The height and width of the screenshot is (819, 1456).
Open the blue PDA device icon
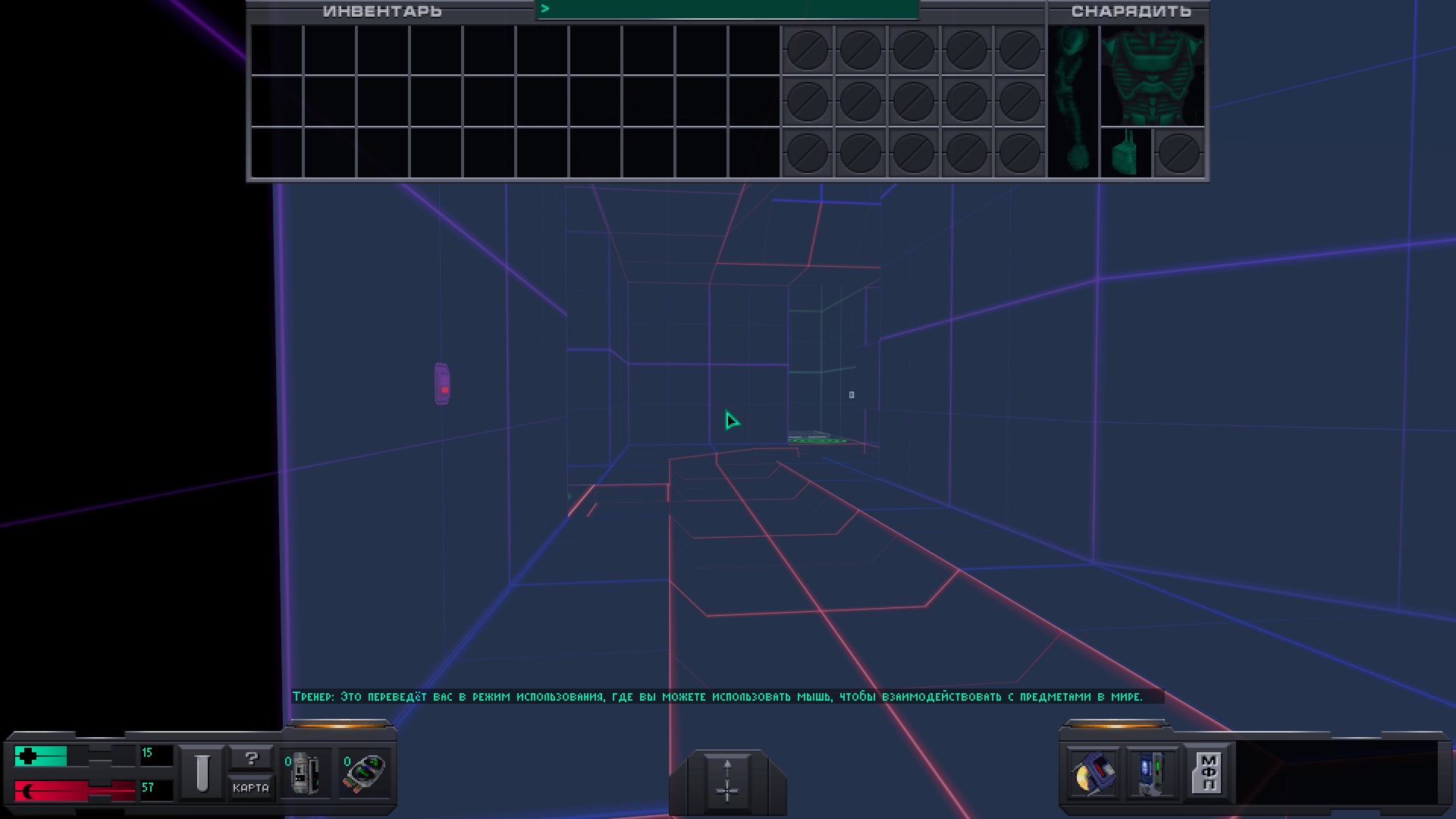tap(1151, 772)
